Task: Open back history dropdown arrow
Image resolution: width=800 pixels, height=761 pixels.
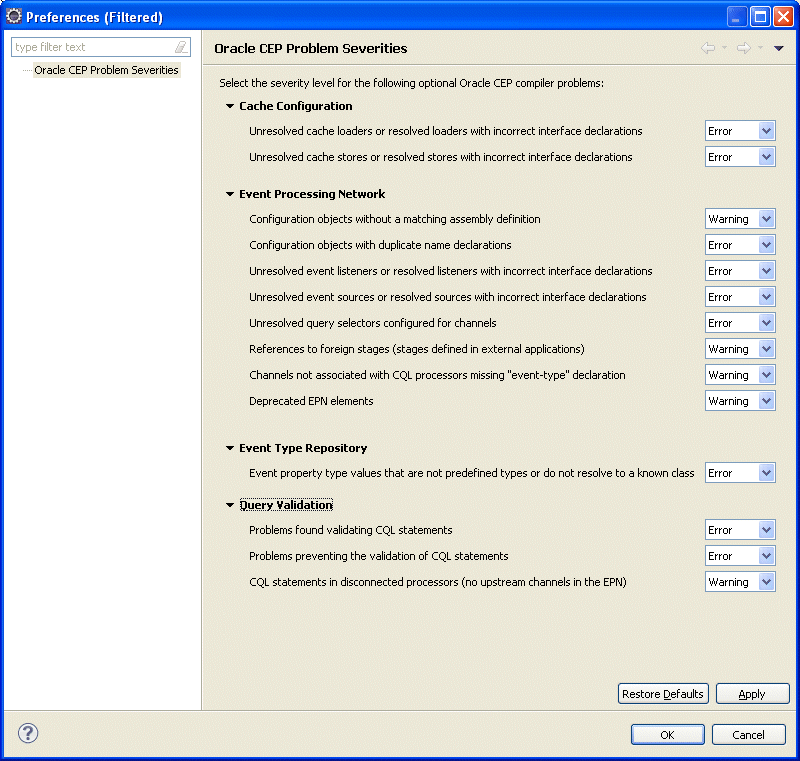Action: pos(724,48)
